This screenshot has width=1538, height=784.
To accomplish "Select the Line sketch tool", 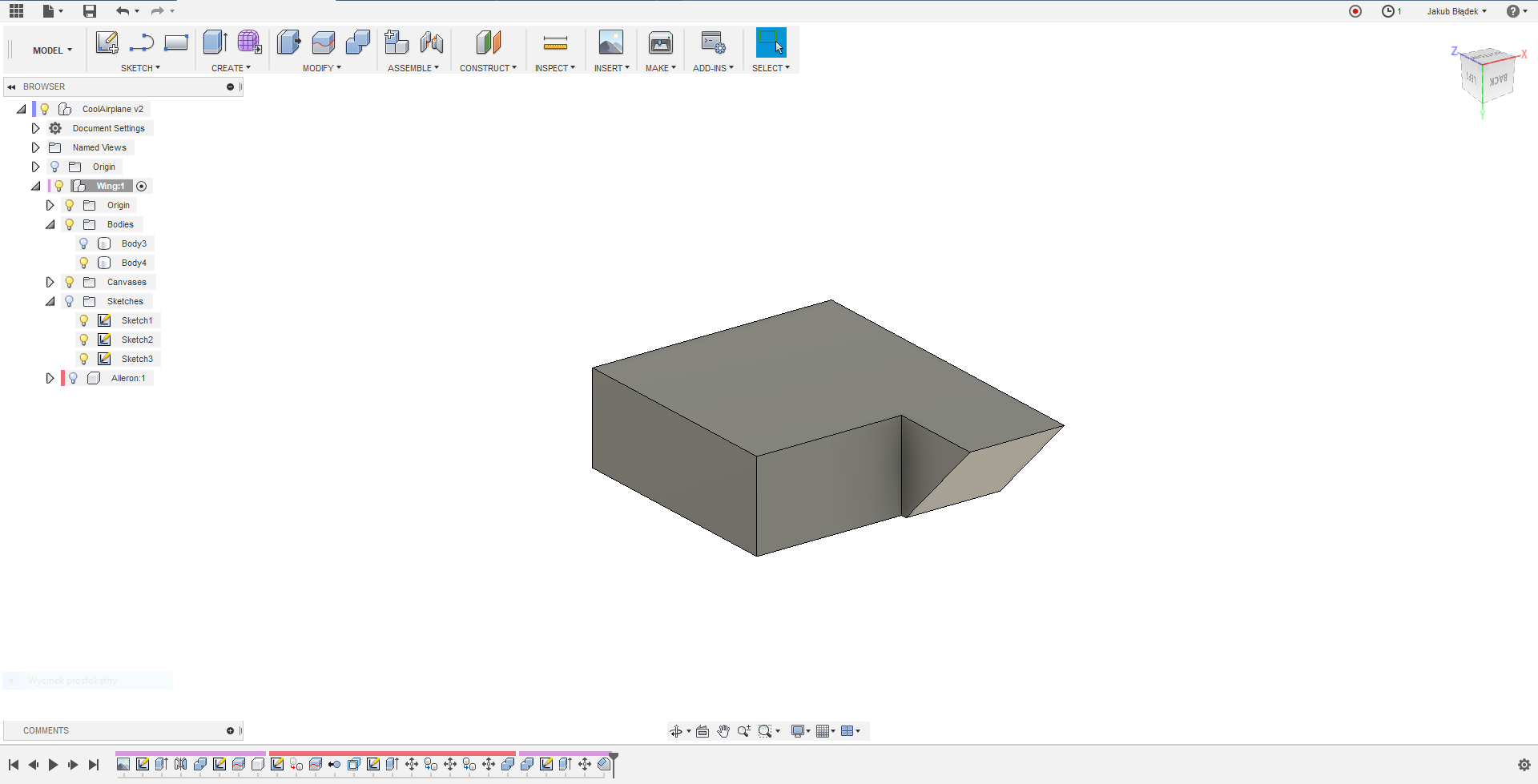I will point(142,43).
